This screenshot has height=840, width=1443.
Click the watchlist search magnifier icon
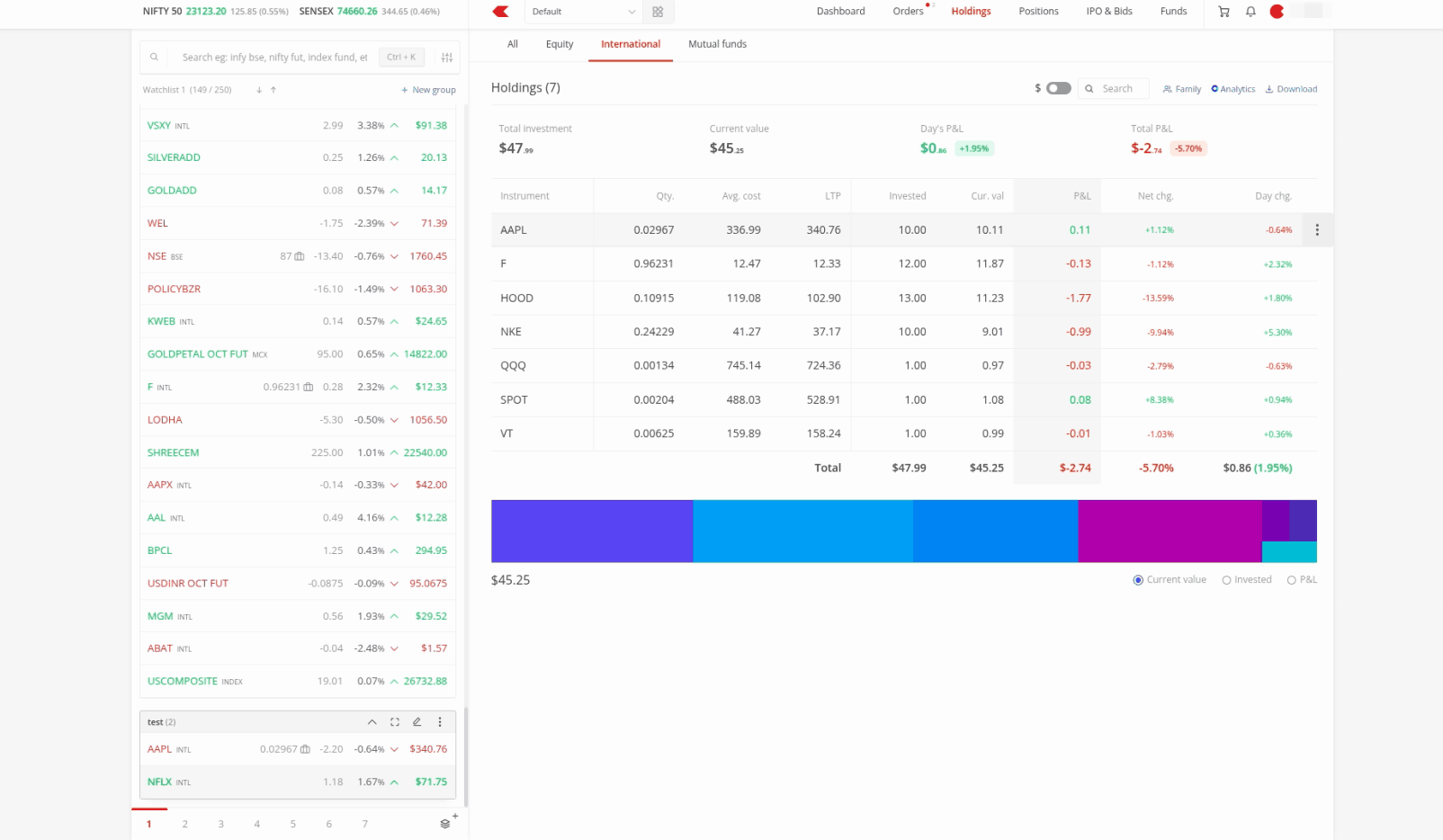point(154,58)
